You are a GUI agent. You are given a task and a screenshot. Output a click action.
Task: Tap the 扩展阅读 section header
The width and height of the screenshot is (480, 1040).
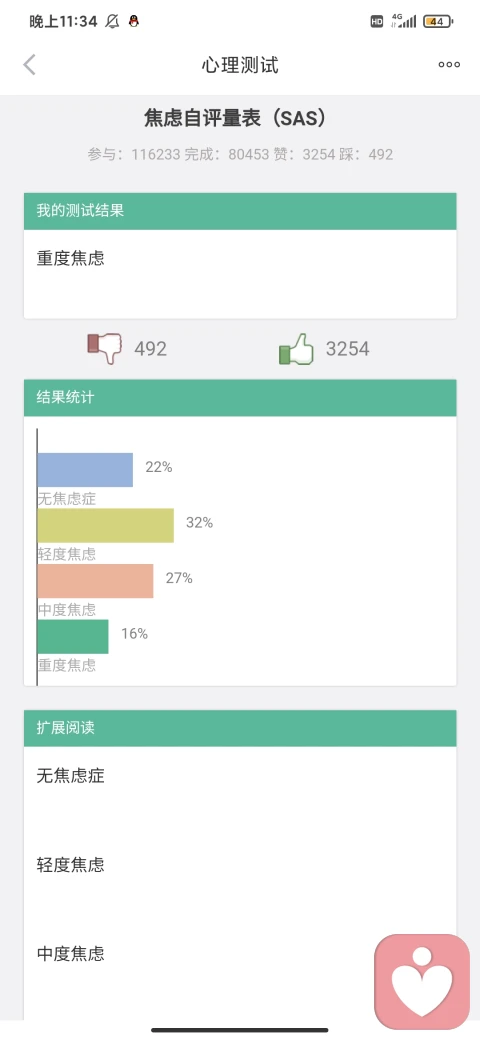(x=240, y=728)
